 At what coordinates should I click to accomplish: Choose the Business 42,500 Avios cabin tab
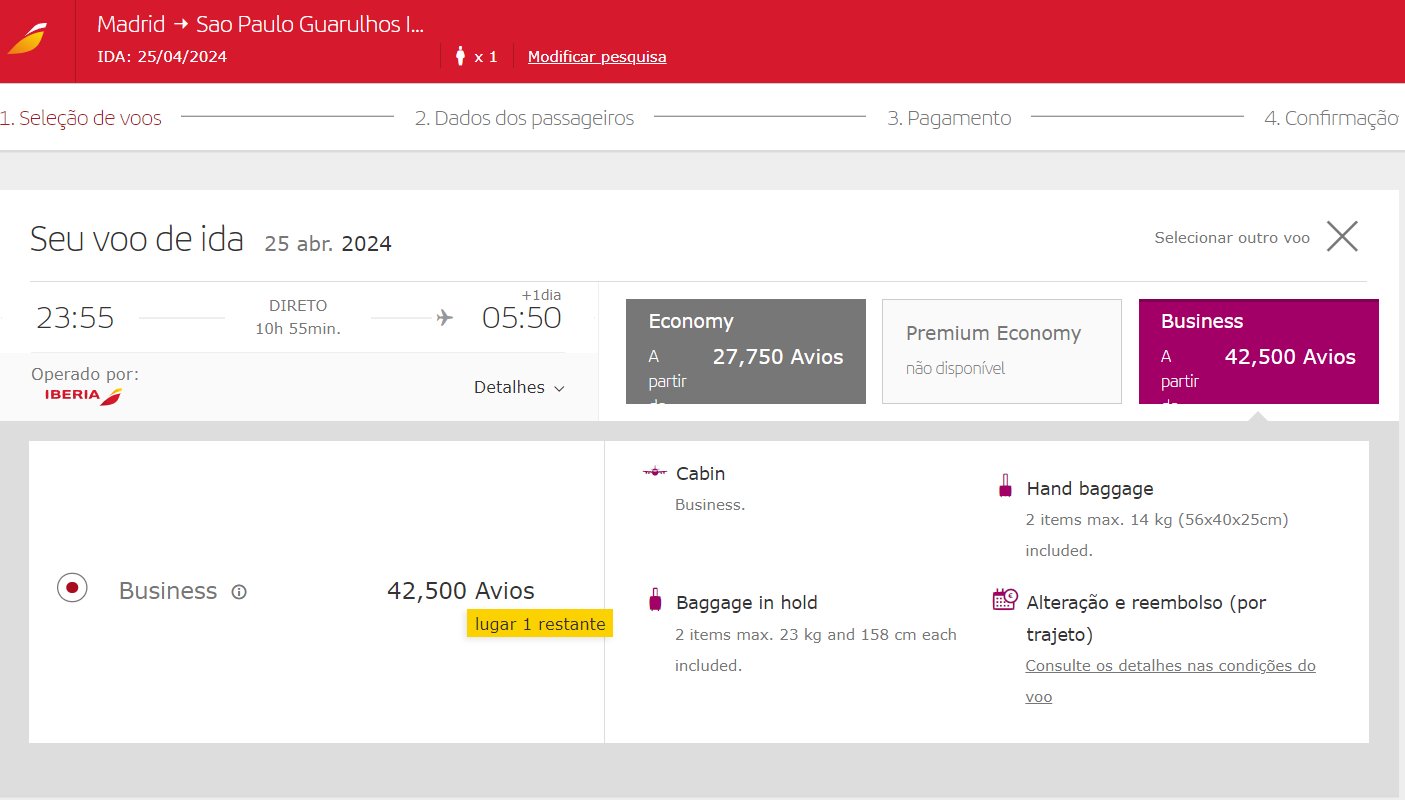click(x=1259, y=351)
